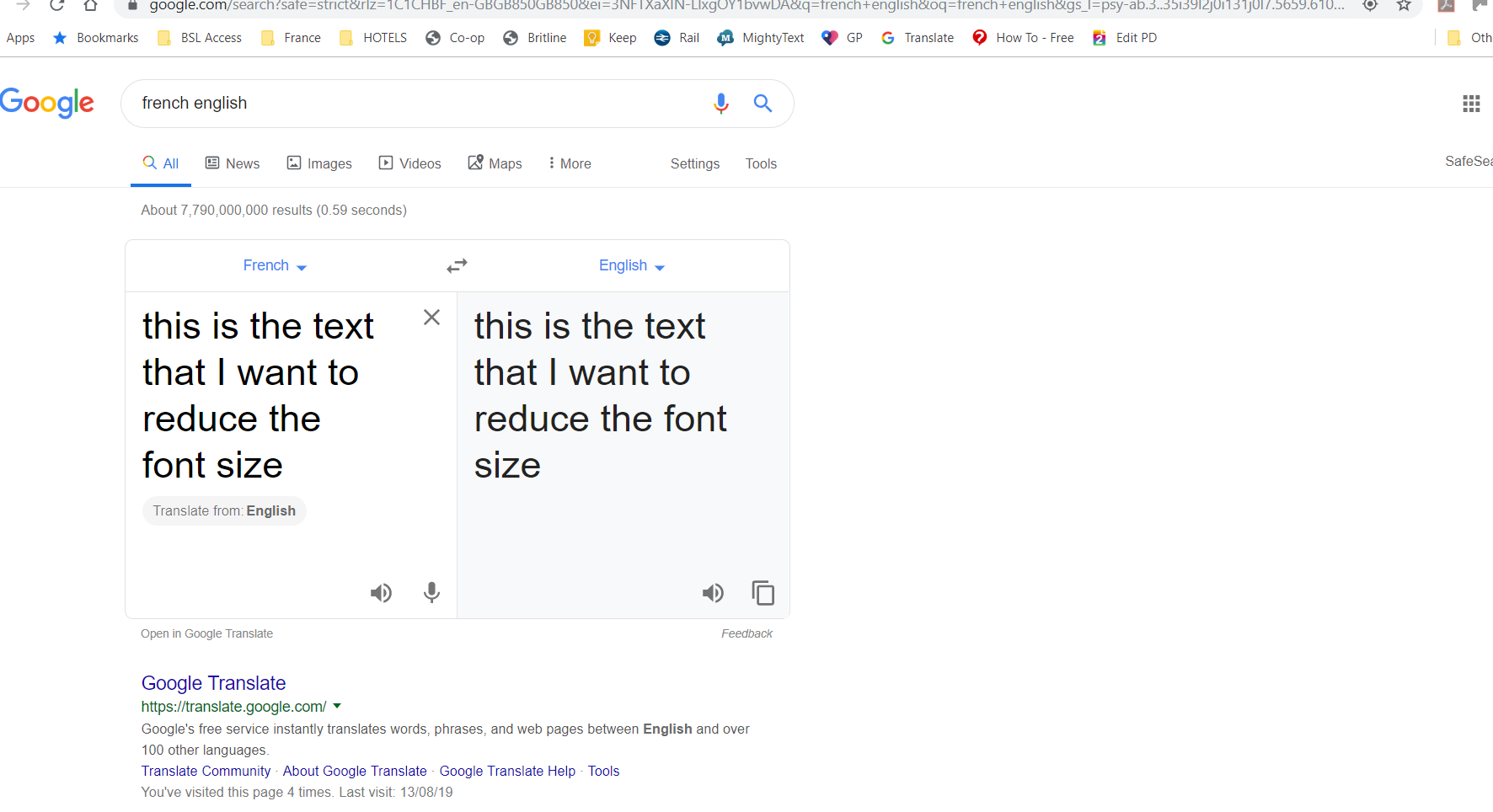
Task: Select the All results tab
Action: (x=161, y=163)
